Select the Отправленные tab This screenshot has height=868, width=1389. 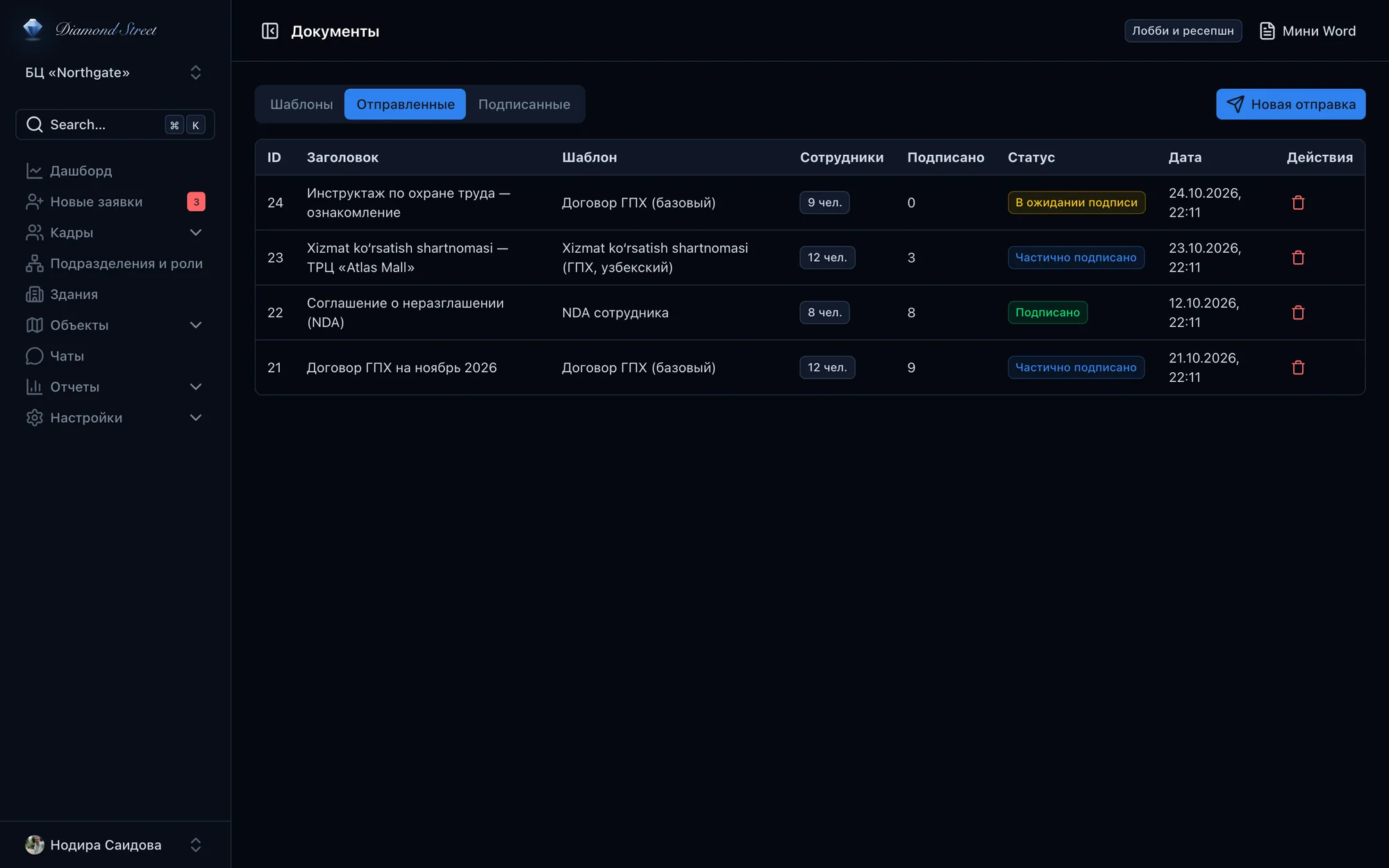[405, 104]
